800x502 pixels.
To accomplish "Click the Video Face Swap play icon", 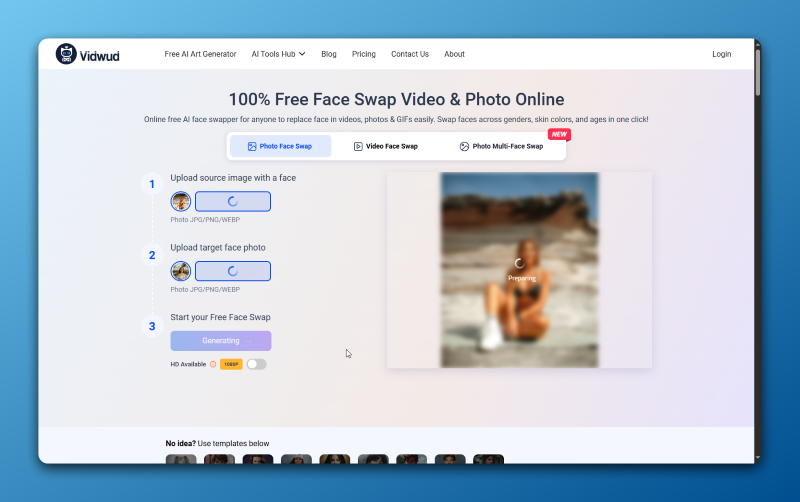I will [358, 146].
